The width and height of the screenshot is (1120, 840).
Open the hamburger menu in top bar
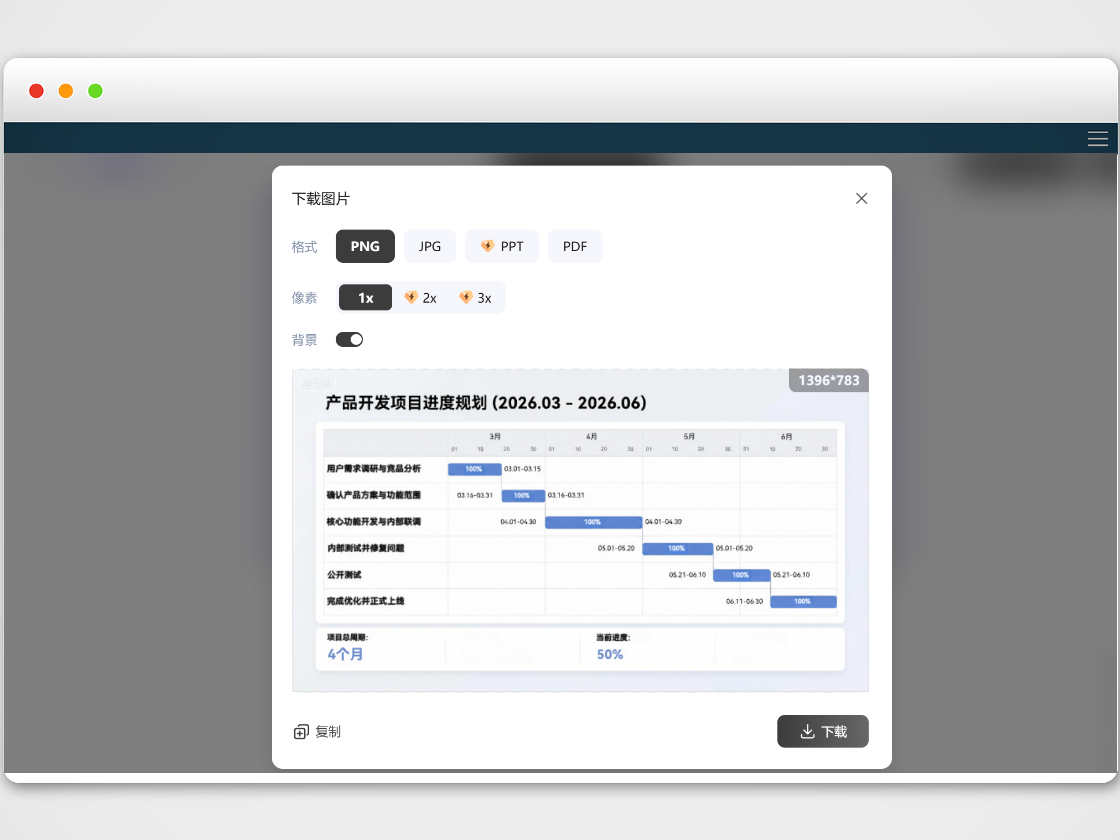(x=1098, y=139)
